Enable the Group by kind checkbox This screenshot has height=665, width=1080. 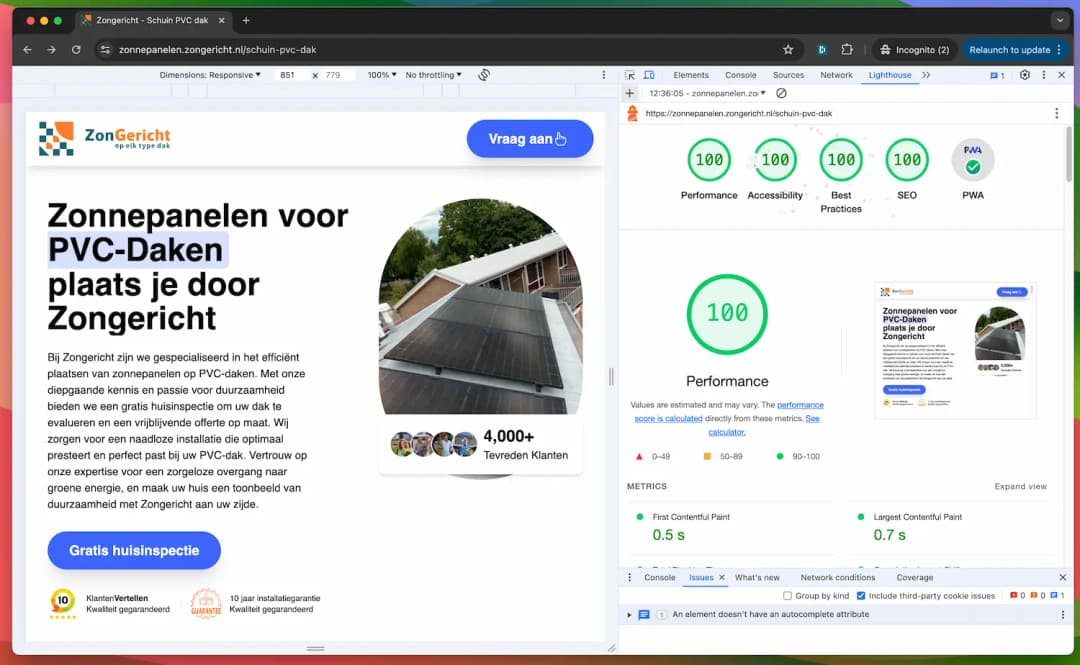[x=788, y=596]
